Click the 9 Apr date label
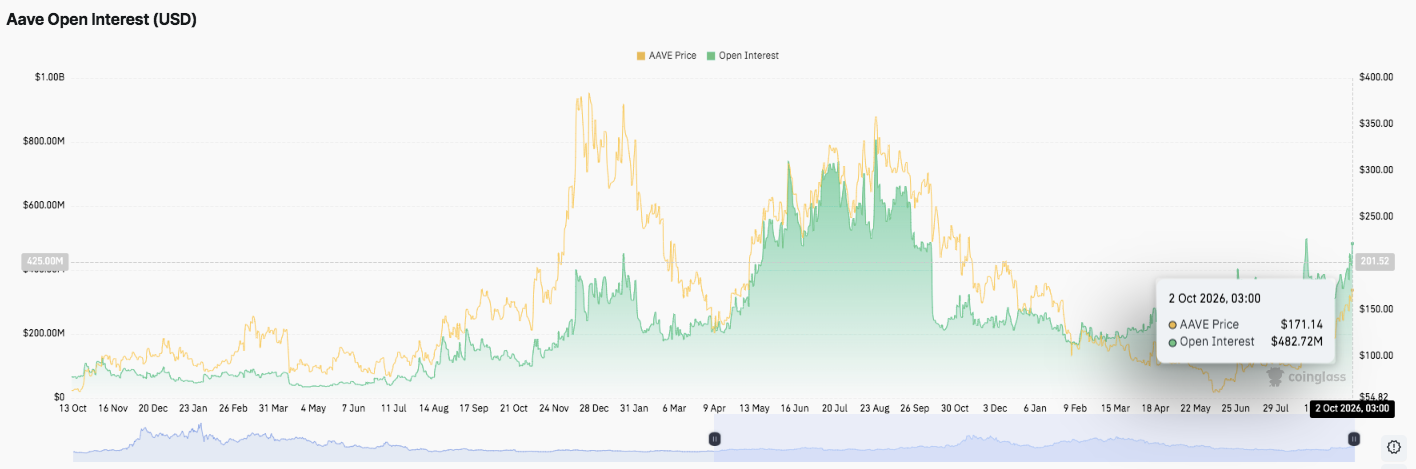This screenshot has width=1416, height=469. pos(714,408)
